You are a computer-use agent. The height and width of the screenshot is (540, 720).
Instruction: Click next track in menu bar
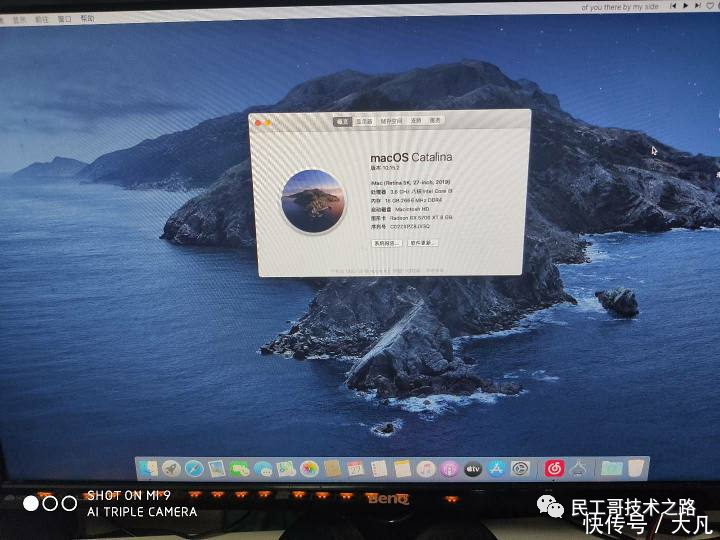point(698,6)
